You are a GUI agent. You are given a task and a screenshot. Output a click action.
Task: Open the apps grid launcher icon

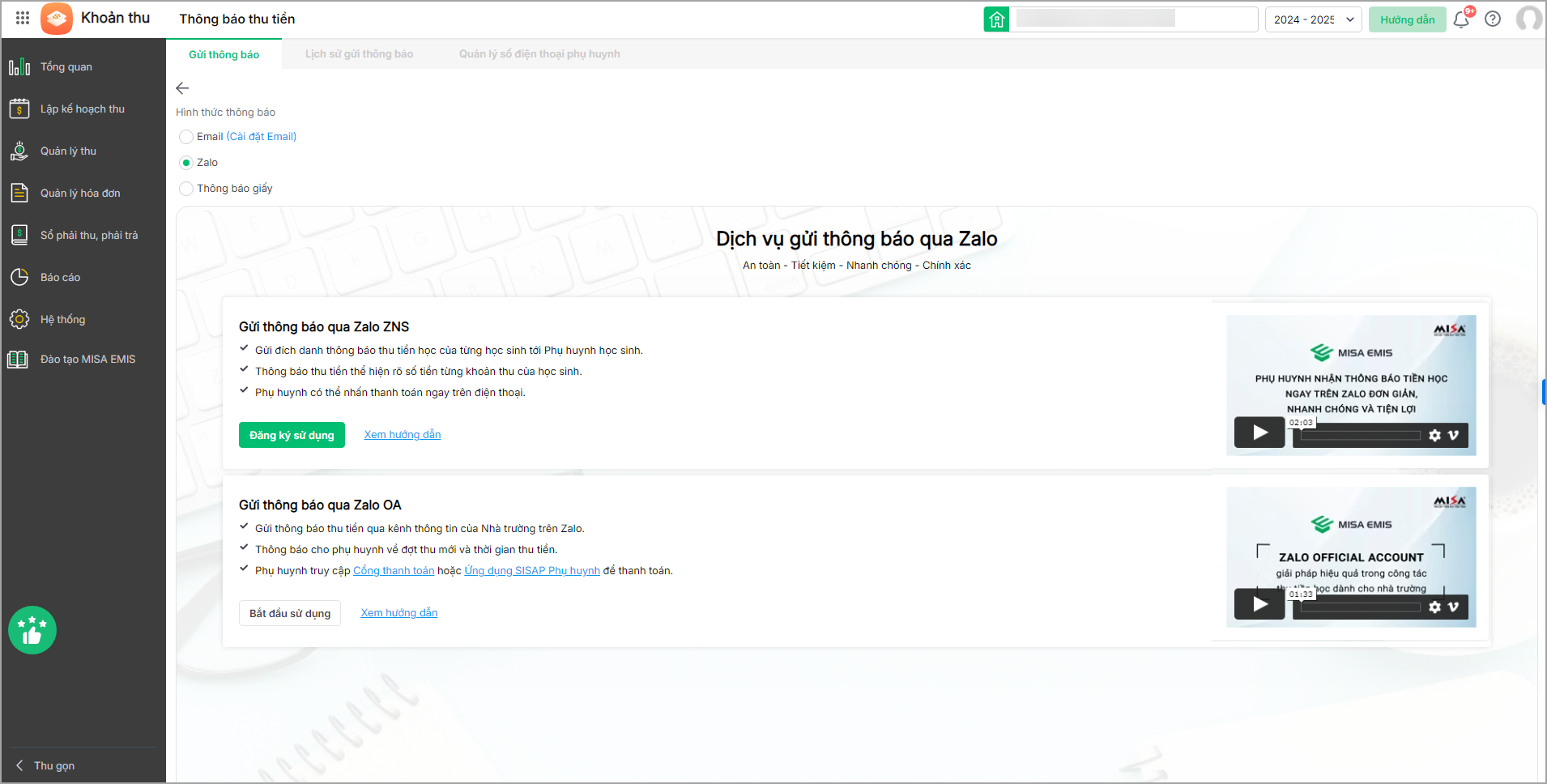click(23, 18)
